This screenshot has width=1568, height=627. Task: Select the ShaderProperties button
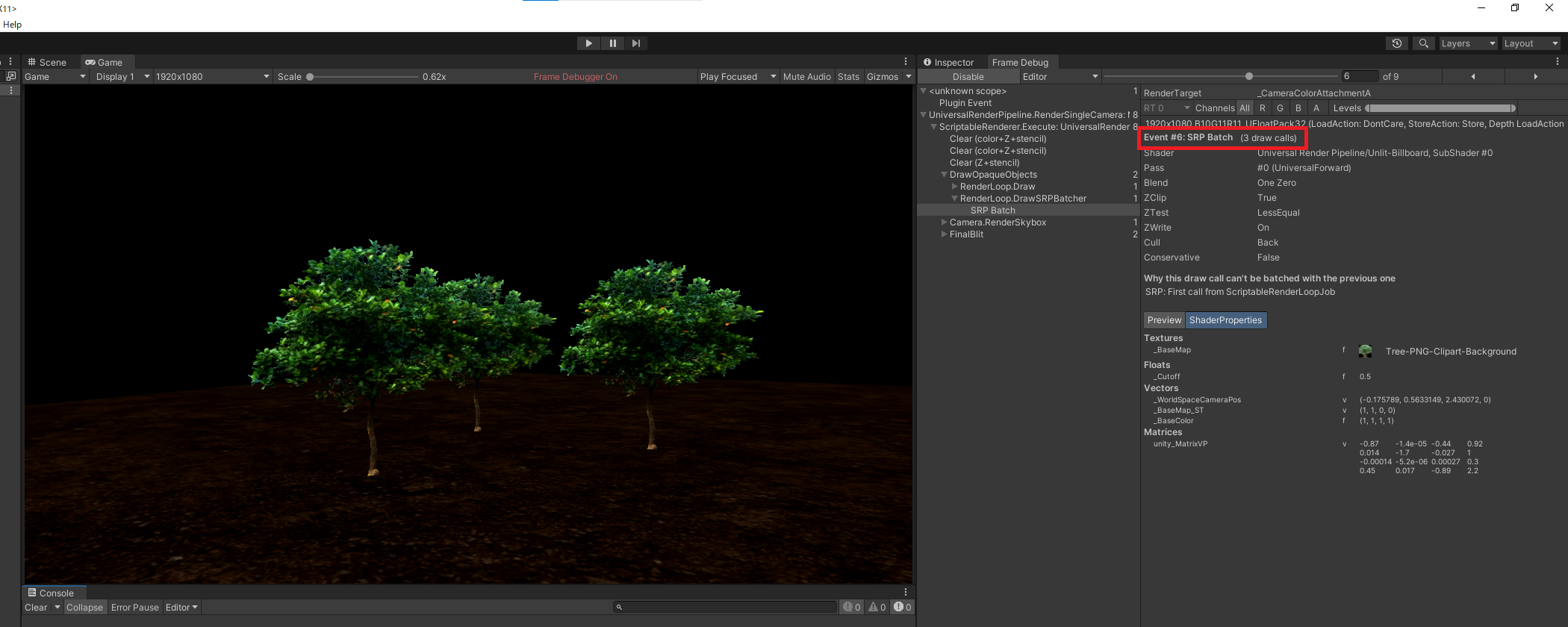pyautogui.click(x=1225, y=320)
